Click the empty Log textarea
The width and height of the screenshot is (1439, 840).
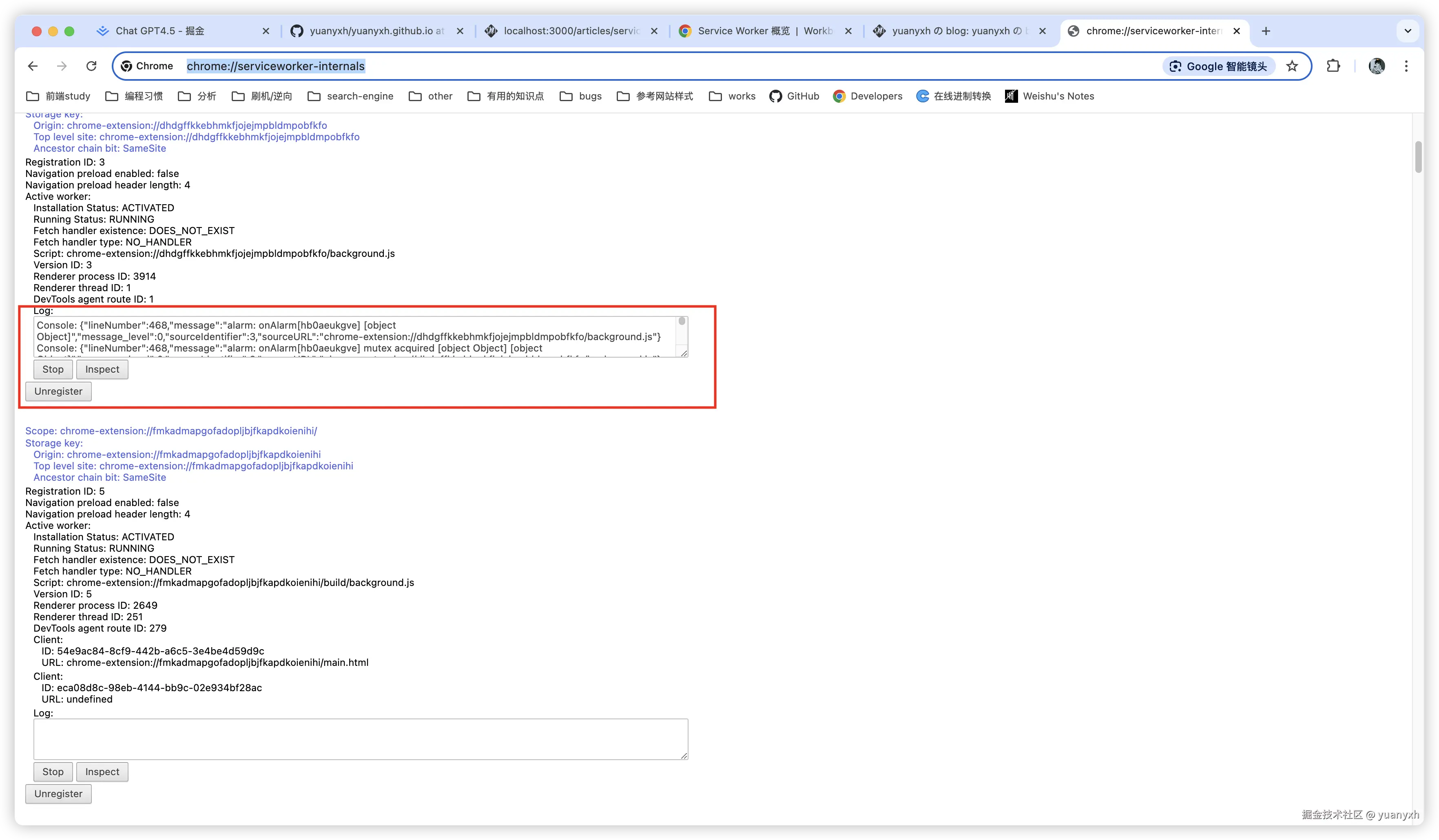coord(360,739)
